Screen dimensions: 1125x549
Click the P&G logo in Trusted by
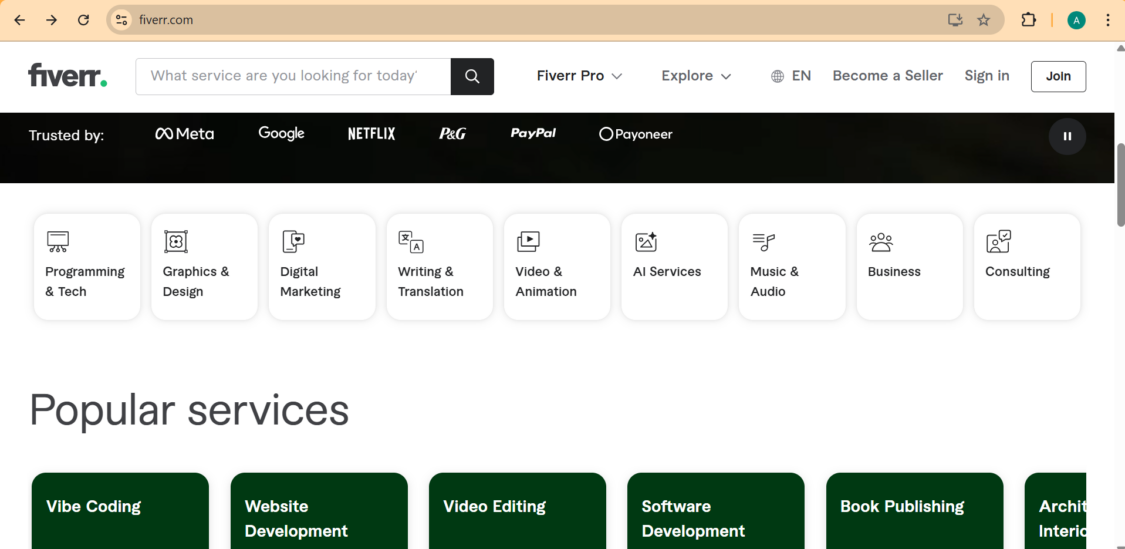click(x=453, y=133)
